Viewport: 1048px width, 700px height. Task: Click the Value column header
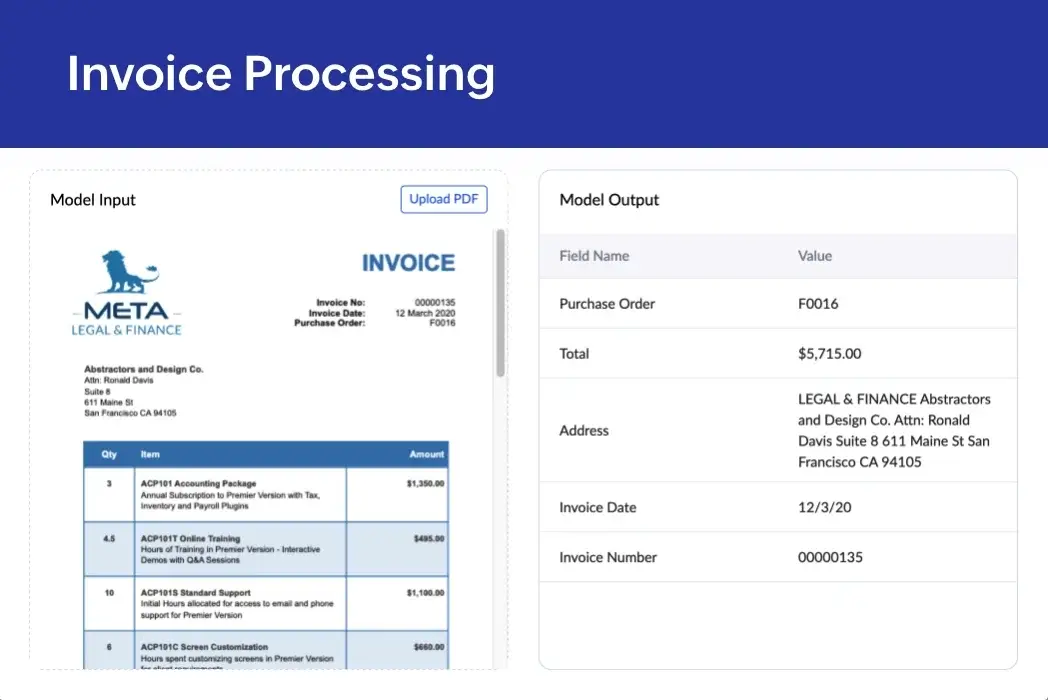point(814,256)
